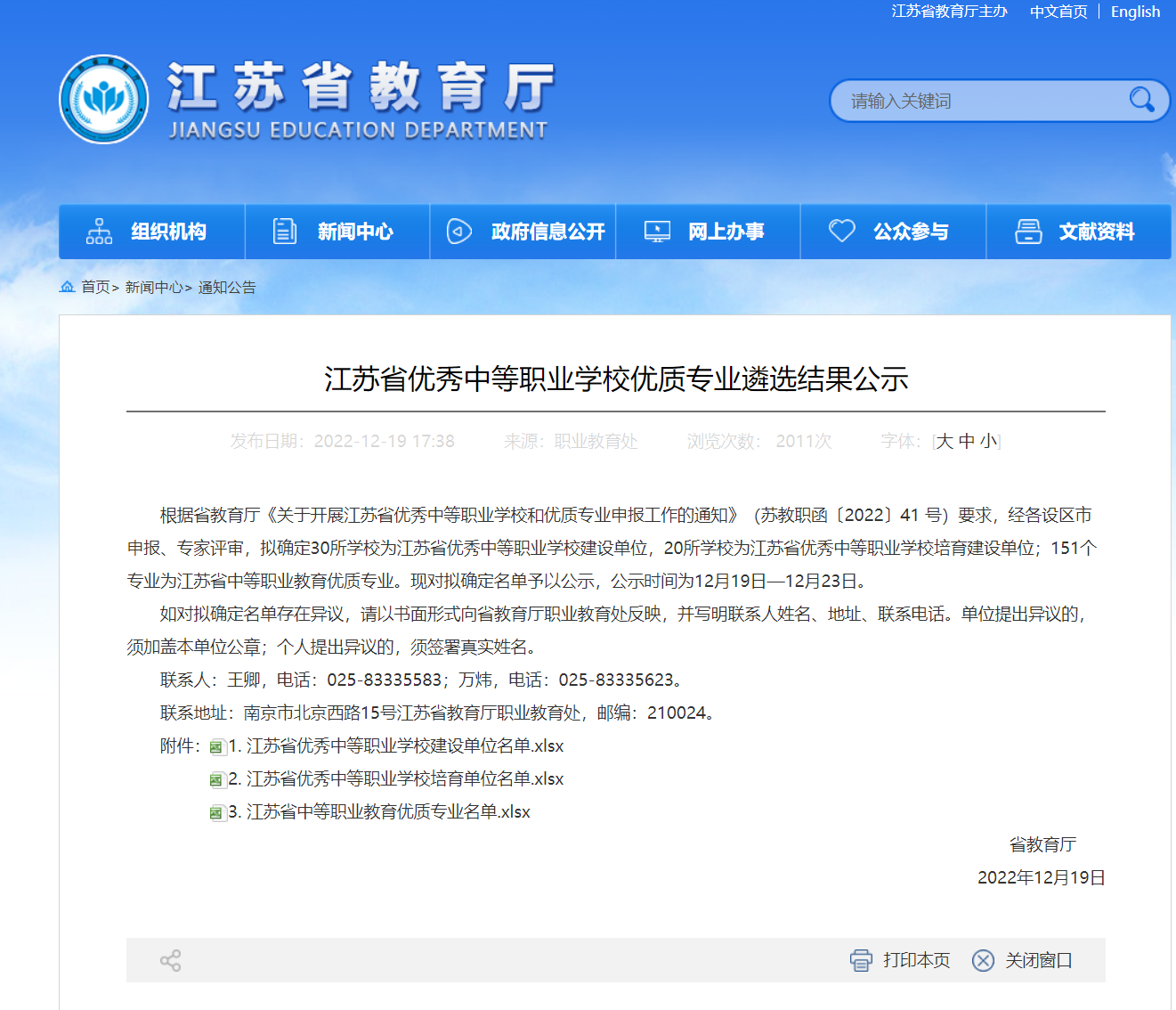Click the Excel icon beside attachment 3
The image size is (1176, 1010).
(x=217, y=813)
